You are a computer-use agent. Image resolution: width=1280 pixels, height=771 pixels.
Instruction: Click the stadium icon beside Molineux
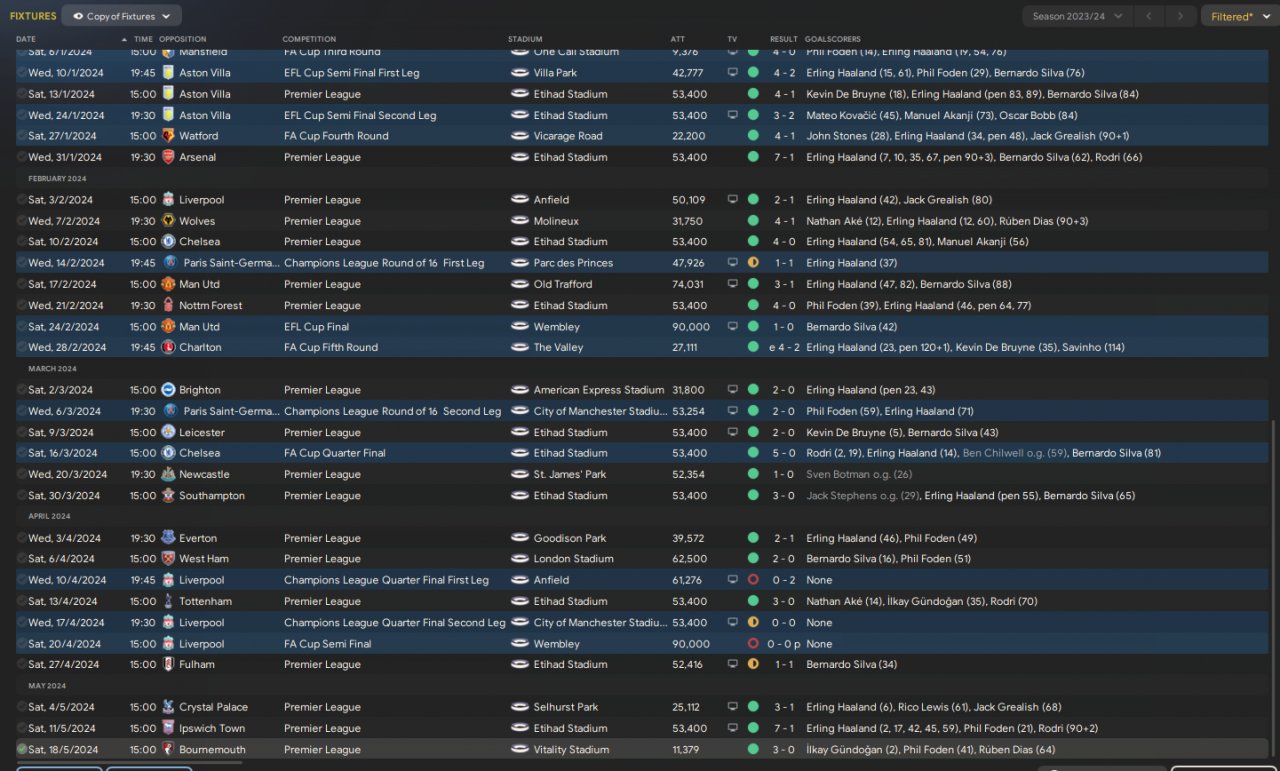coord(519,221)
